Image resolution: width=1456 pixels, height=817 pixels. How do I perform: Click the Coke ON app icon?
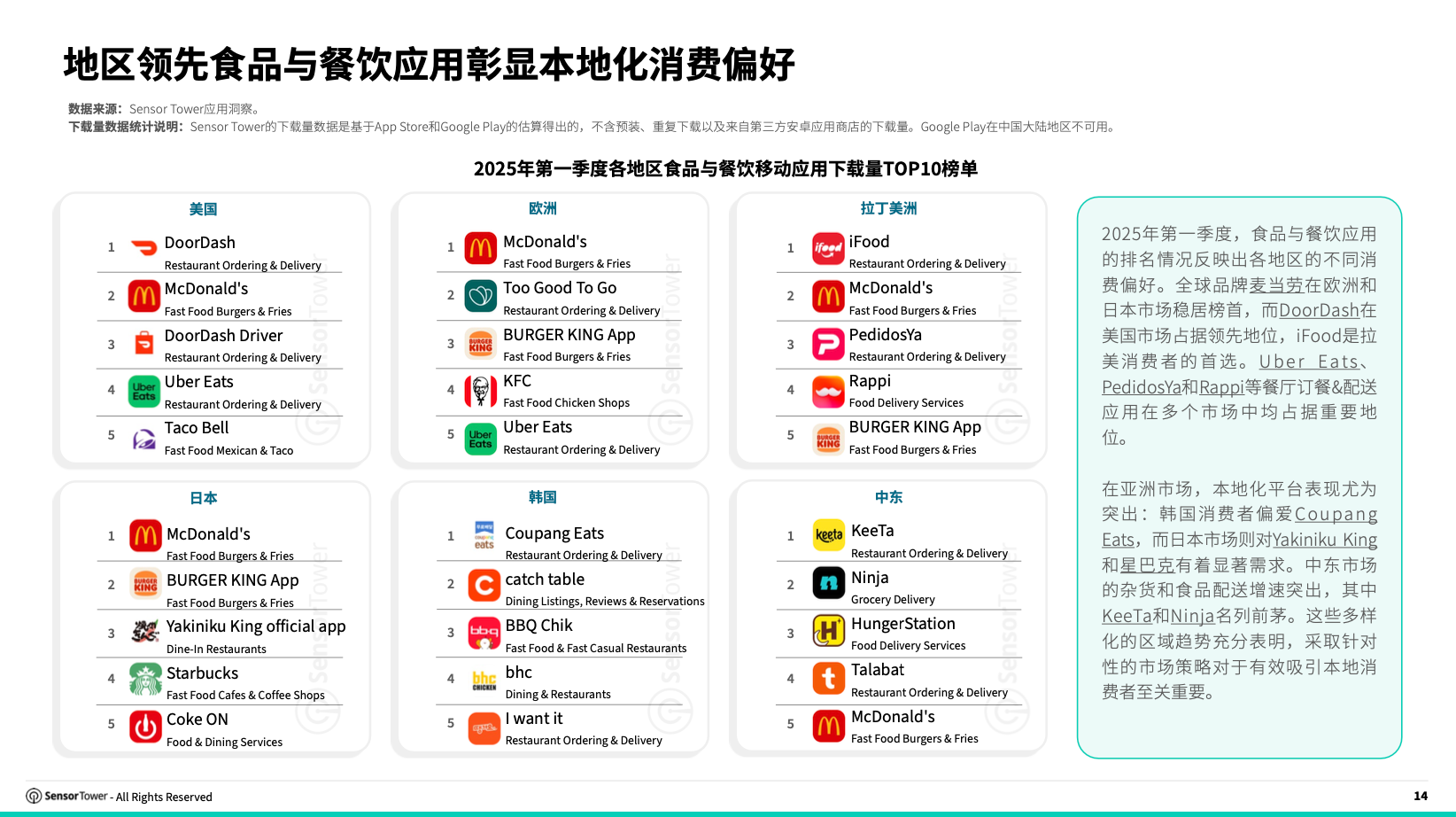click(x=145, y=727)
